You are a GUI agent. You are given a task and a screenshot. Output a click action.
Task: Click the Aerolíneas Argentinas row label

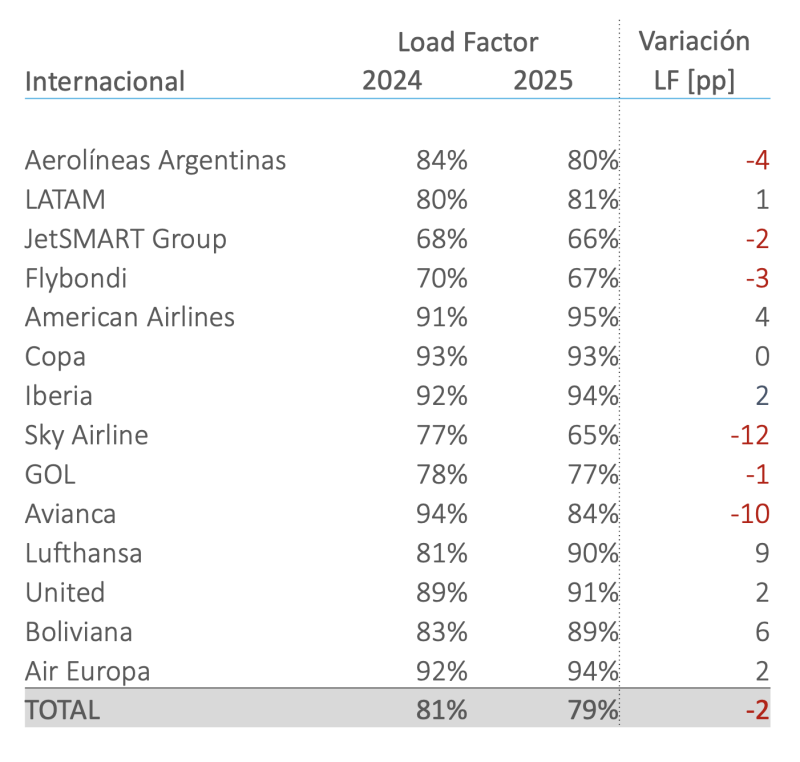pyautogui.click(x=155, y=160)
